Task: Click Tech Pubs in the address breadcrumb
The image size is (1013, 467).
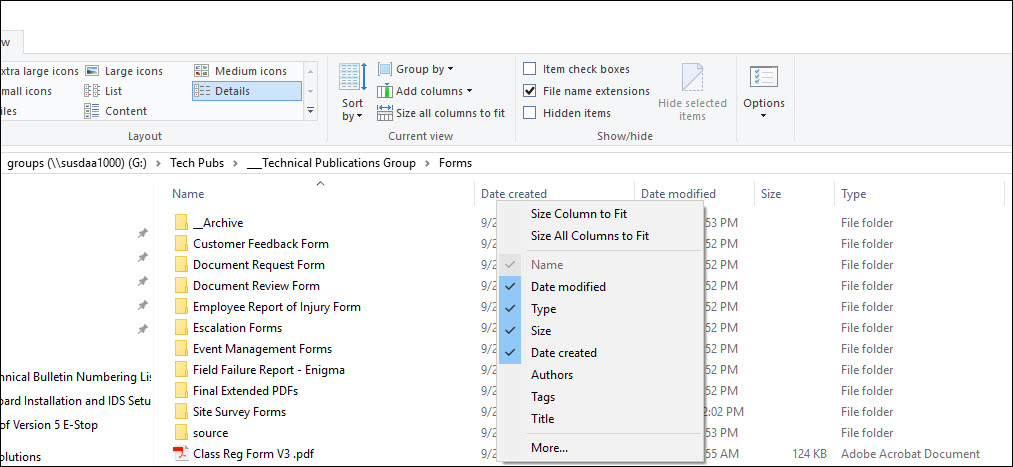Action: pos(197,163)
